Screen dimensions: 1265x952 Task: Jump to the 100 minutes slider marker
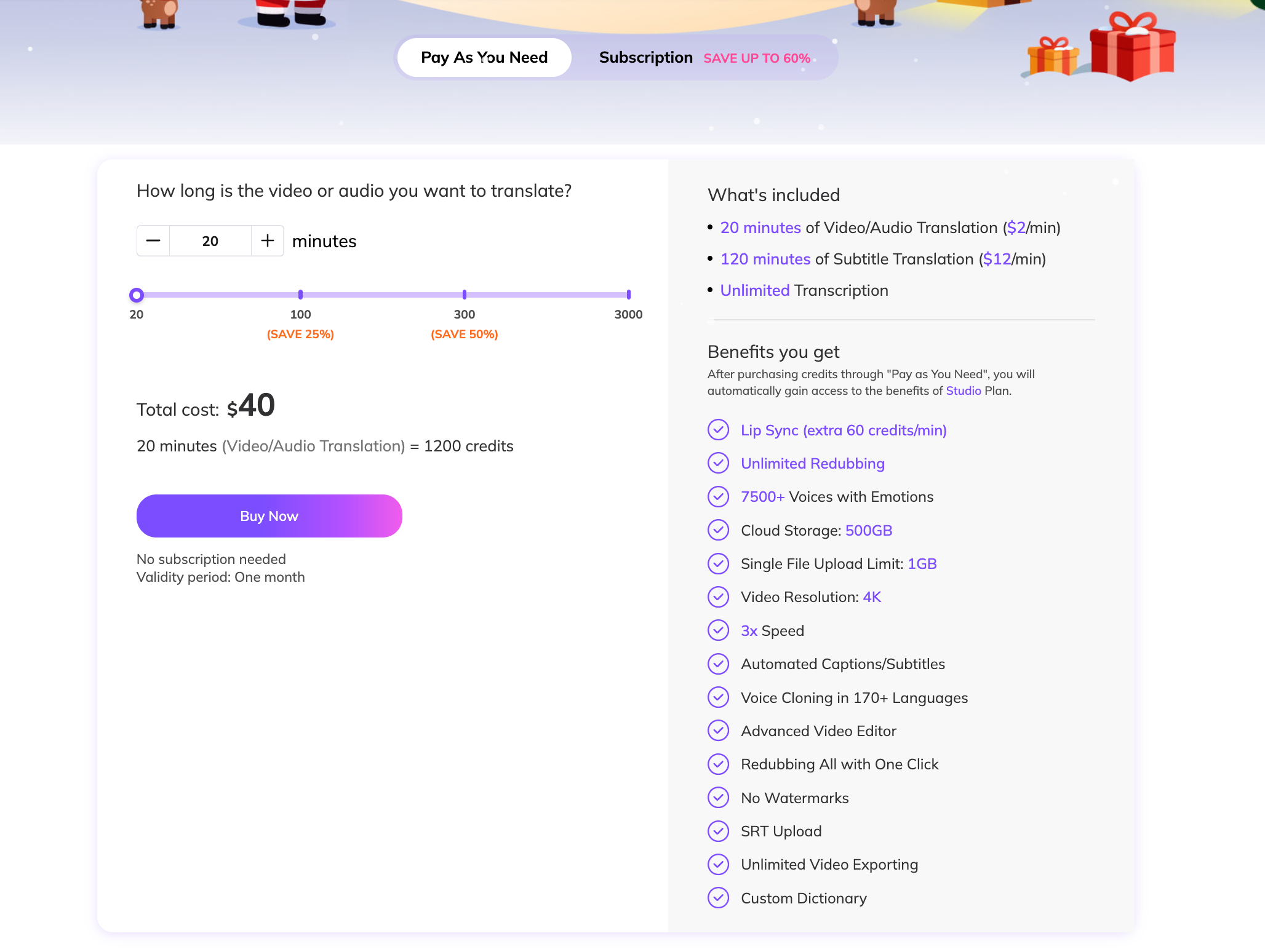tap(300, 295)
